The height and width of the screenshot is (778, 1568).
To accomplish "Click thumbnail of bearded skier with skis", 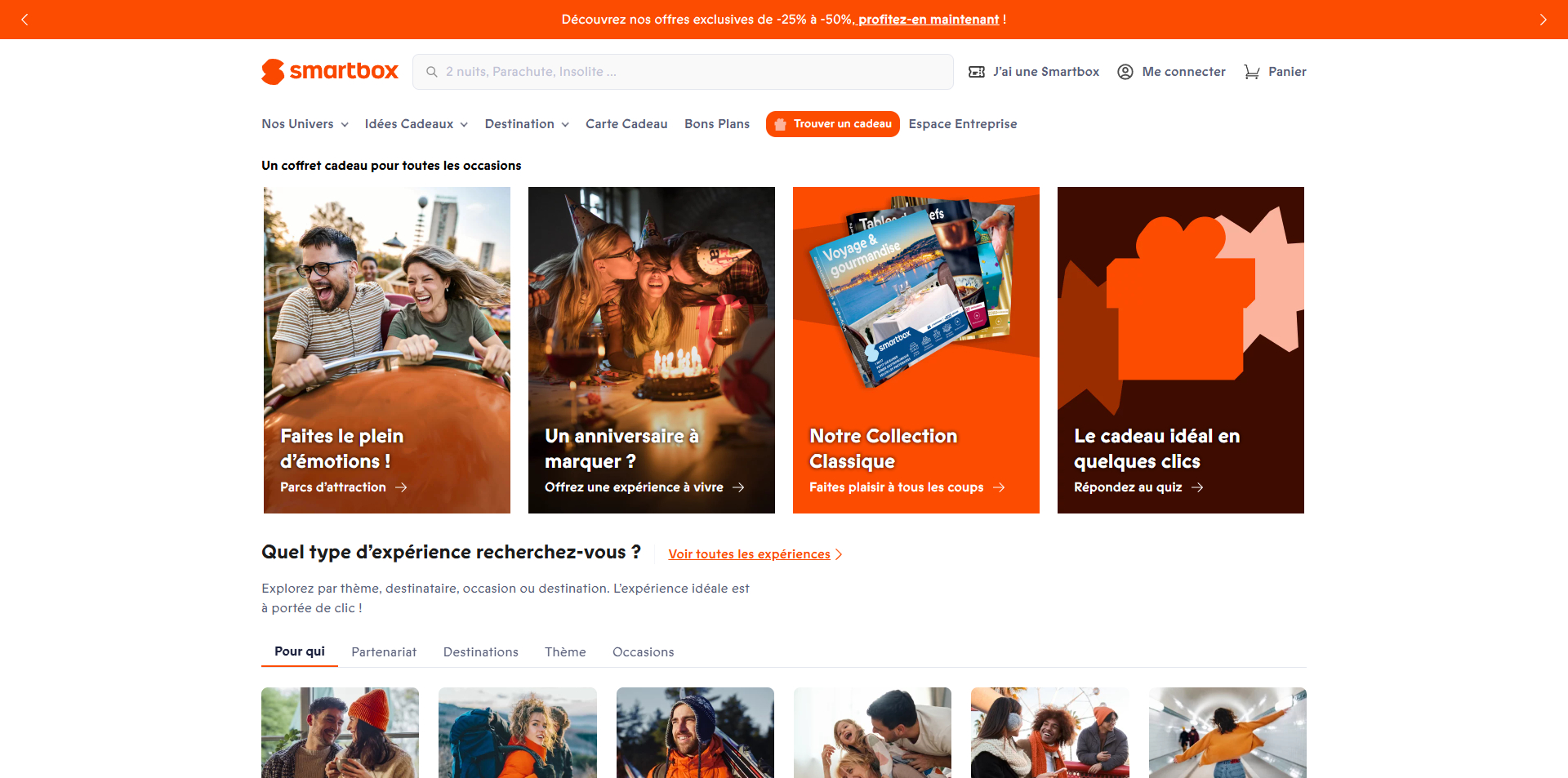I will (695, 732).
